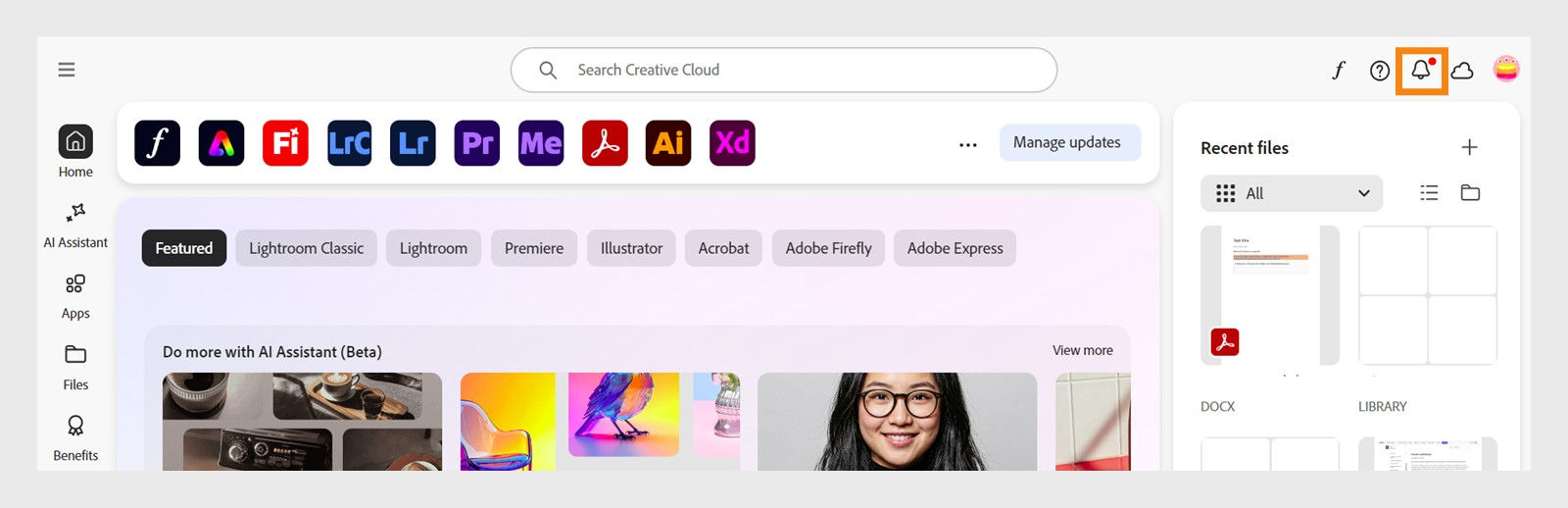Launch the Illustrator app icon
Screen dimensions: 1568x508
pyautogui.click(x=668, y=143)
